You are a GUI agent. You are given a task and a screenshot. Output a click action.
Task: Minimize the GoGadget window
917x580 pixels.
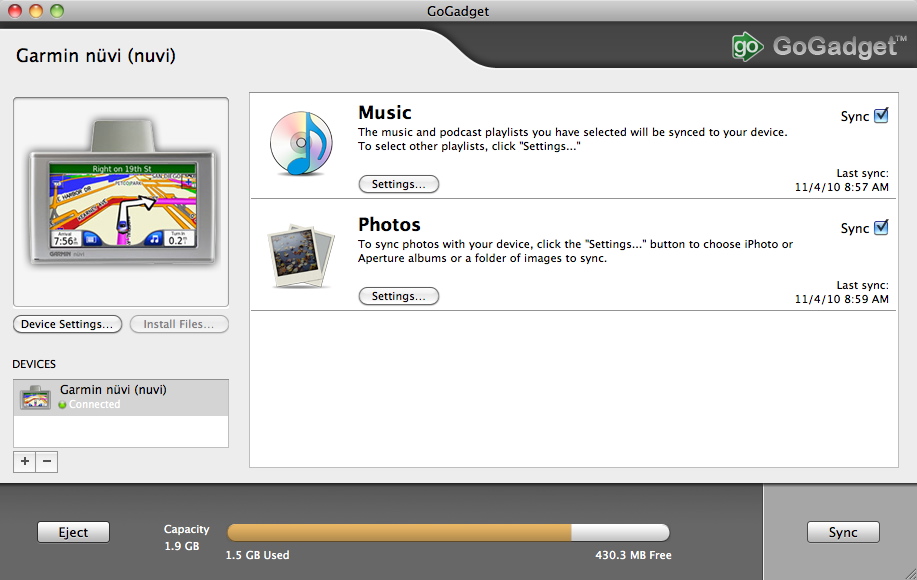tap(36, 11)
